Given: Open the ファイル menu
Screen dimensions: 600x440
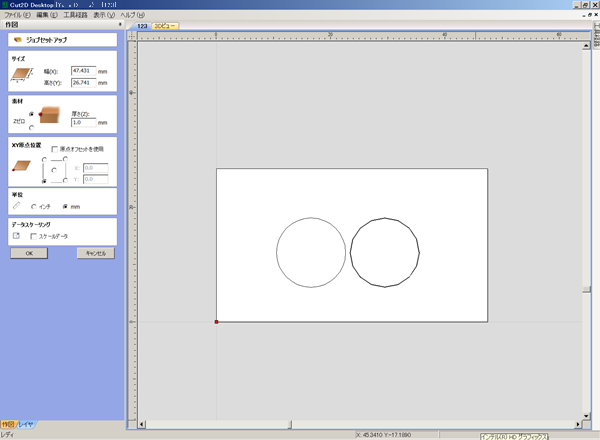Looking at the screenshot, I should (x=18, y=15).
